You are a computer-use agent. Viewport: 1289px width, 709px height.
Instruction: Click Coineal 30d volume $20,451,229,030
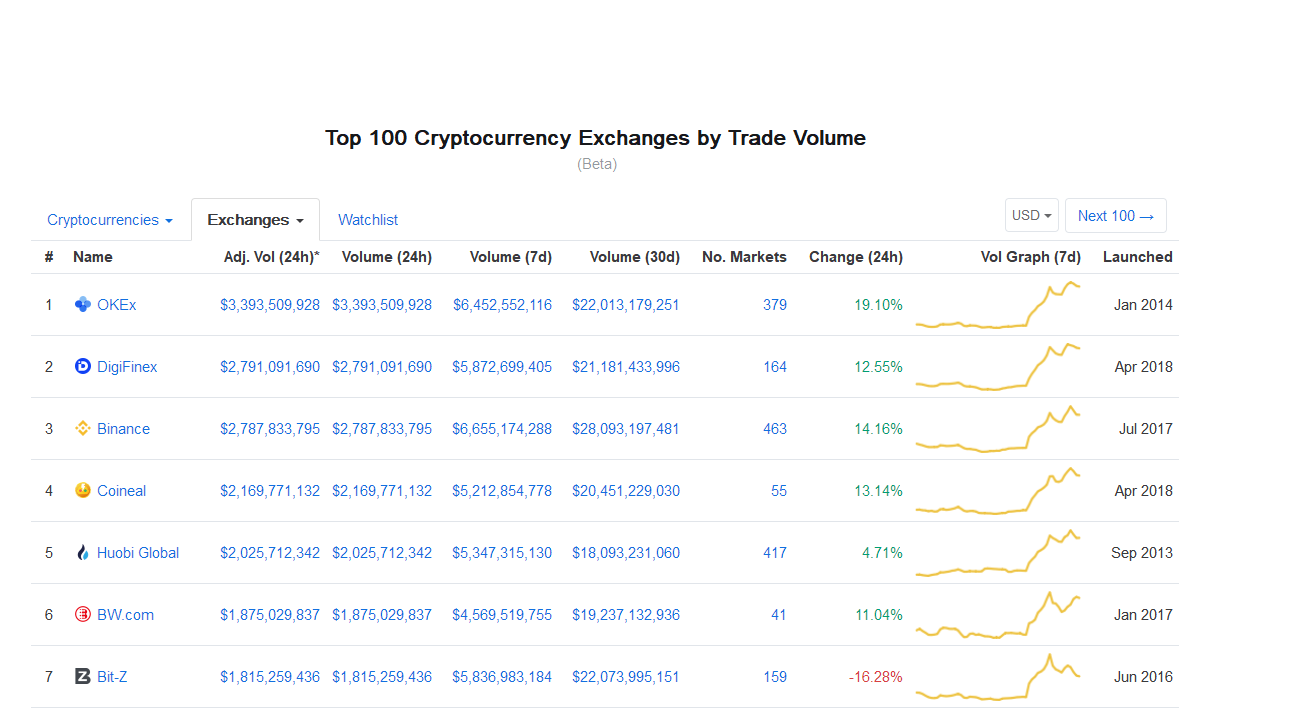coord(626,491)
